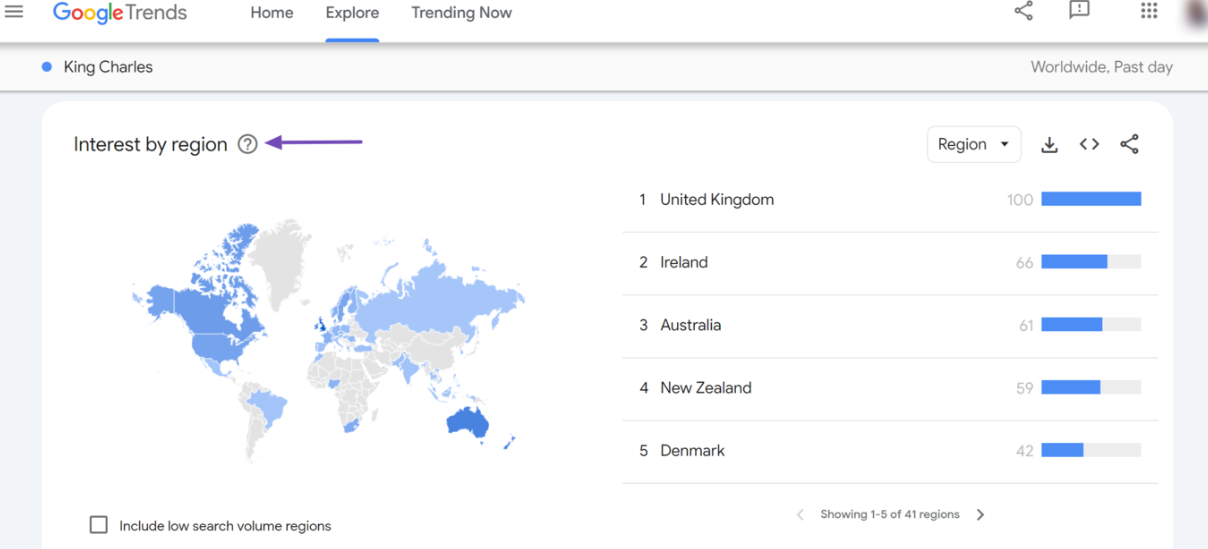Expand the Region dropdown
The width and height of the screenshot is (1208, 549).
click(x=974, y=144)
